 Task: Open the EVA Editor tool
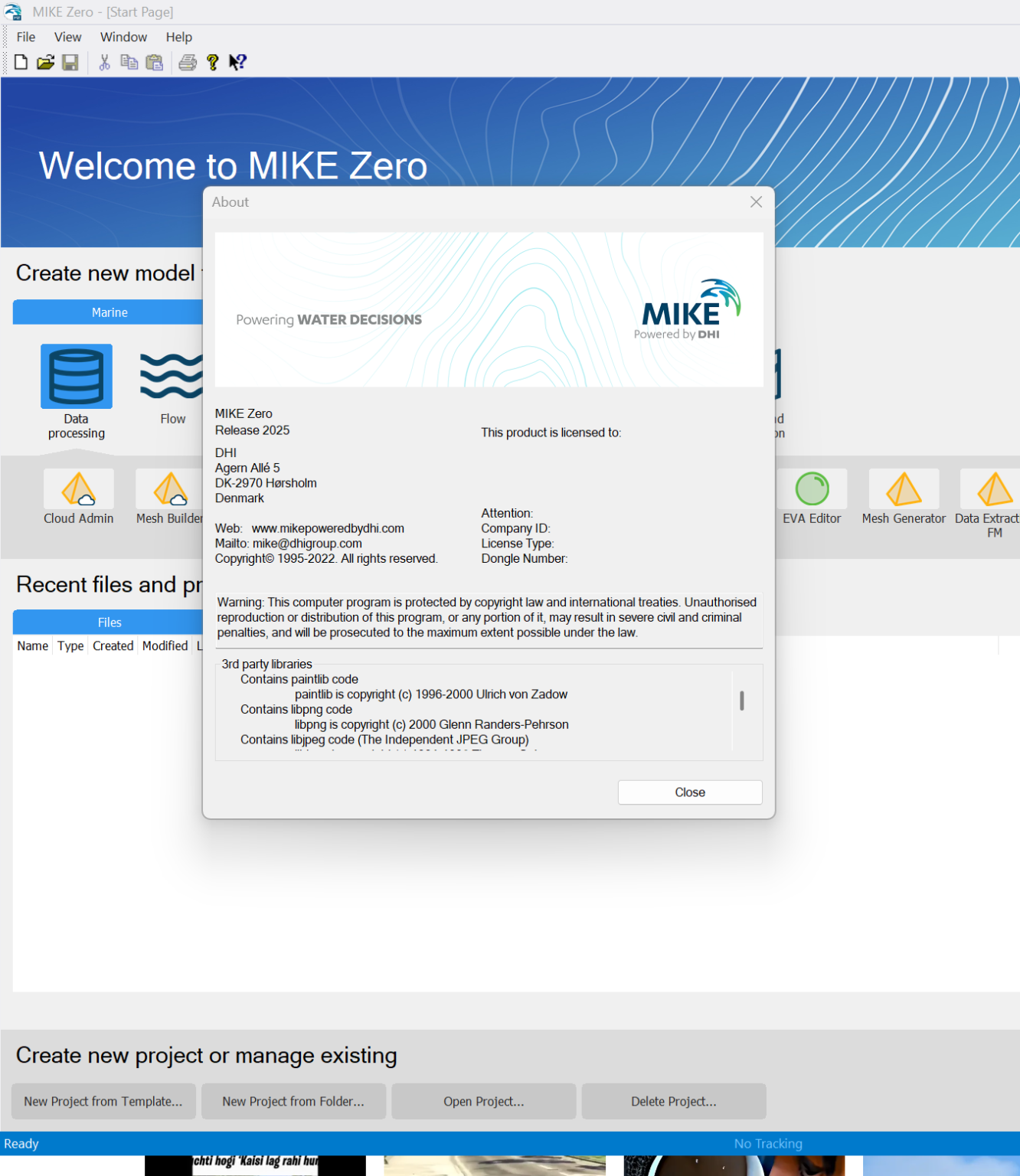(x=812, y=488)
